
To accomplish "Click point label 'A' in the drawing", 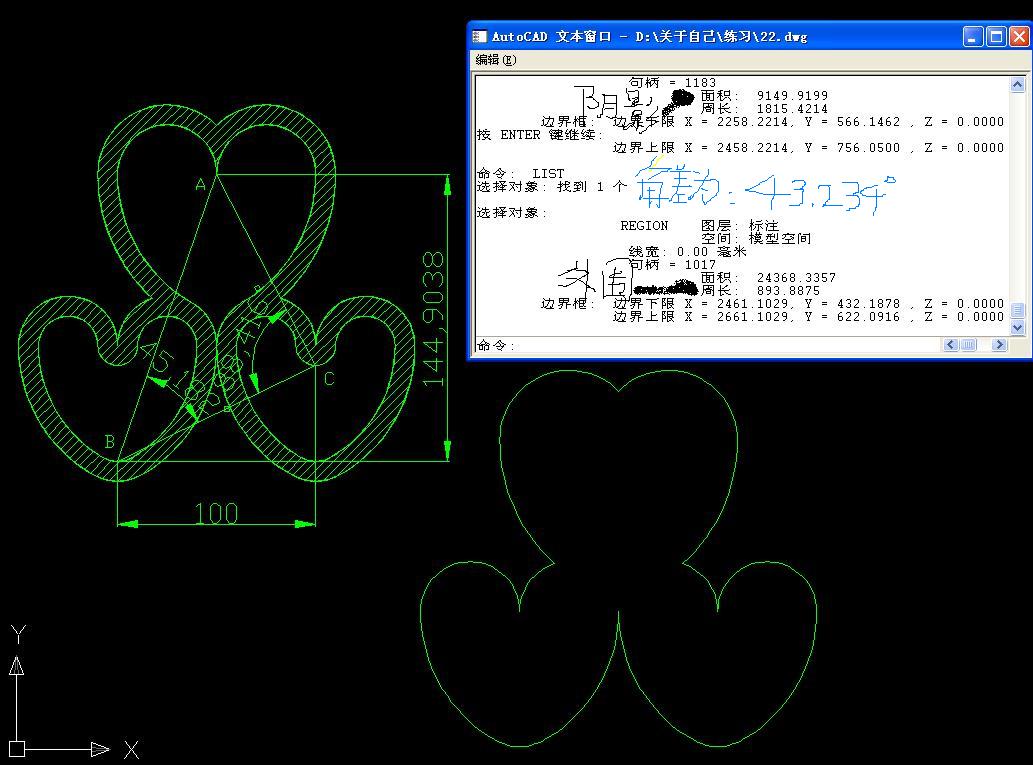I will tap(201, 184).
